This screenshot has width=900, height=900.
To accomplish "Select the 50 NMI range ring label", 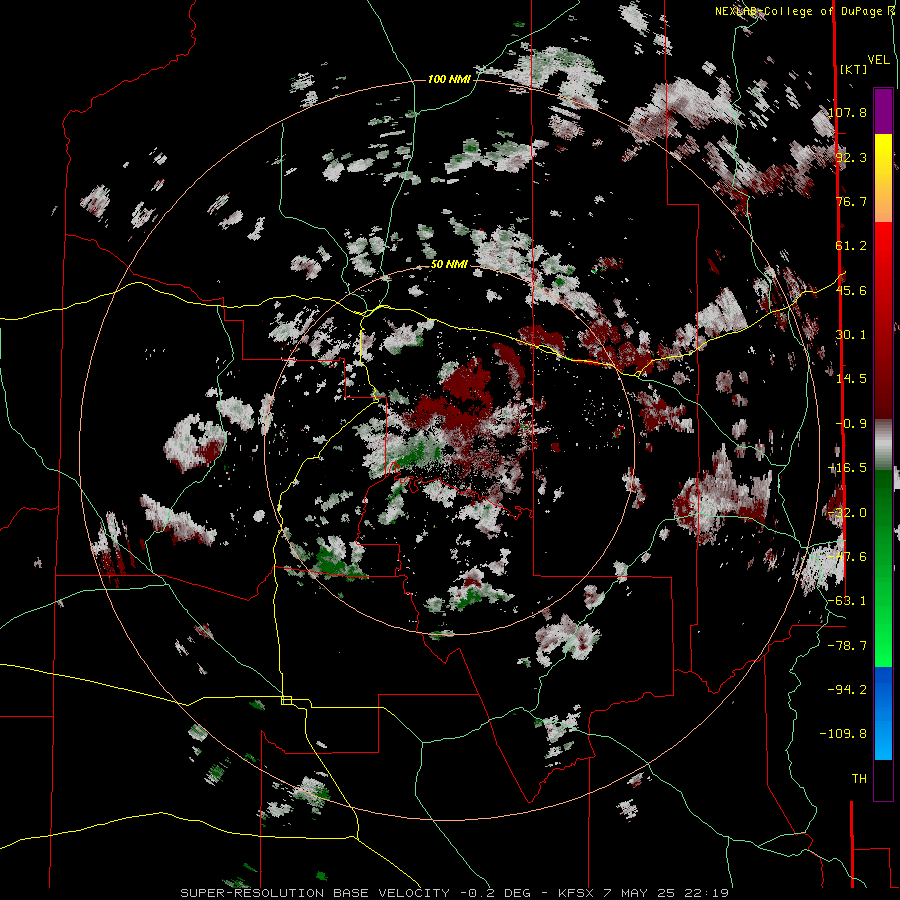I will pos(449,265).
